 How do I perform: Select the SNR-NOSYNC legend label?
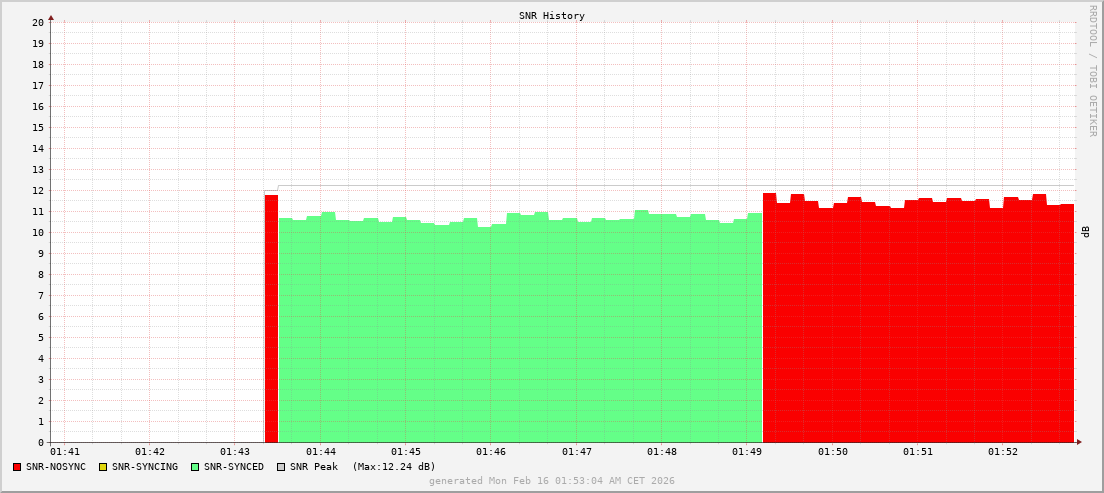[x=56, y=467]
